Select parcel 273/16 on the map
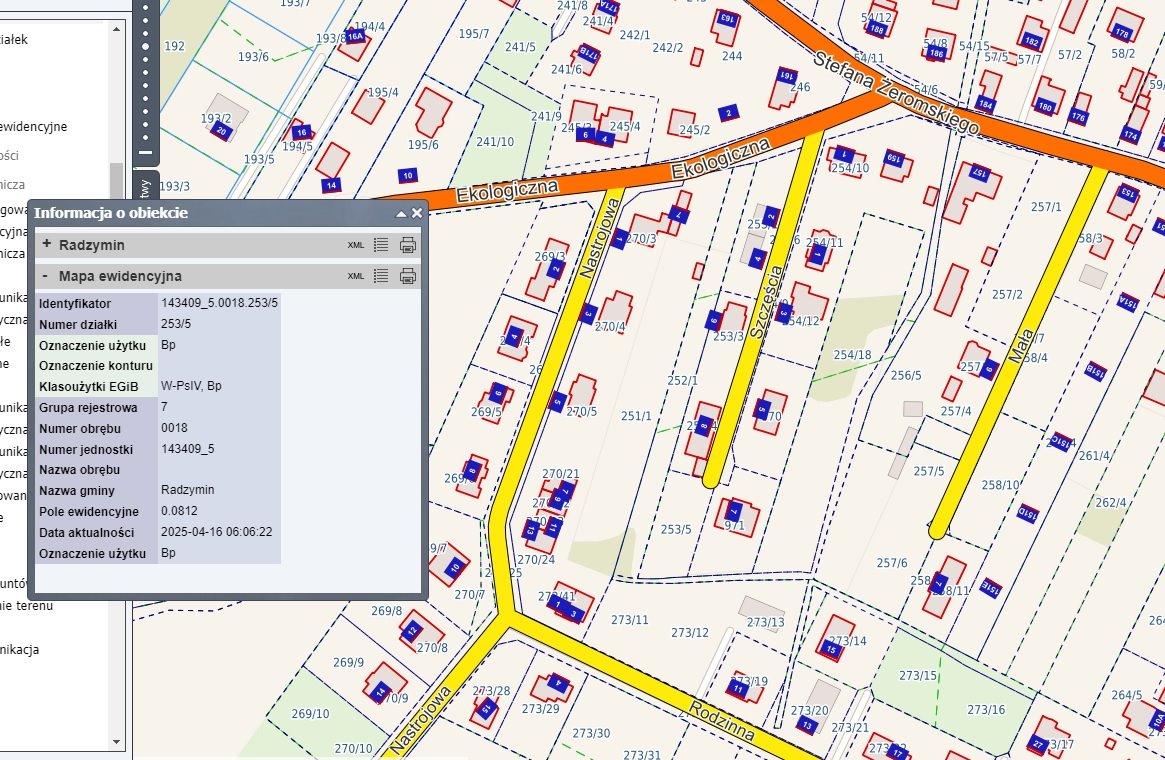Image resolution: width=1165 pixels, height=760 pixels. [985, 709]
